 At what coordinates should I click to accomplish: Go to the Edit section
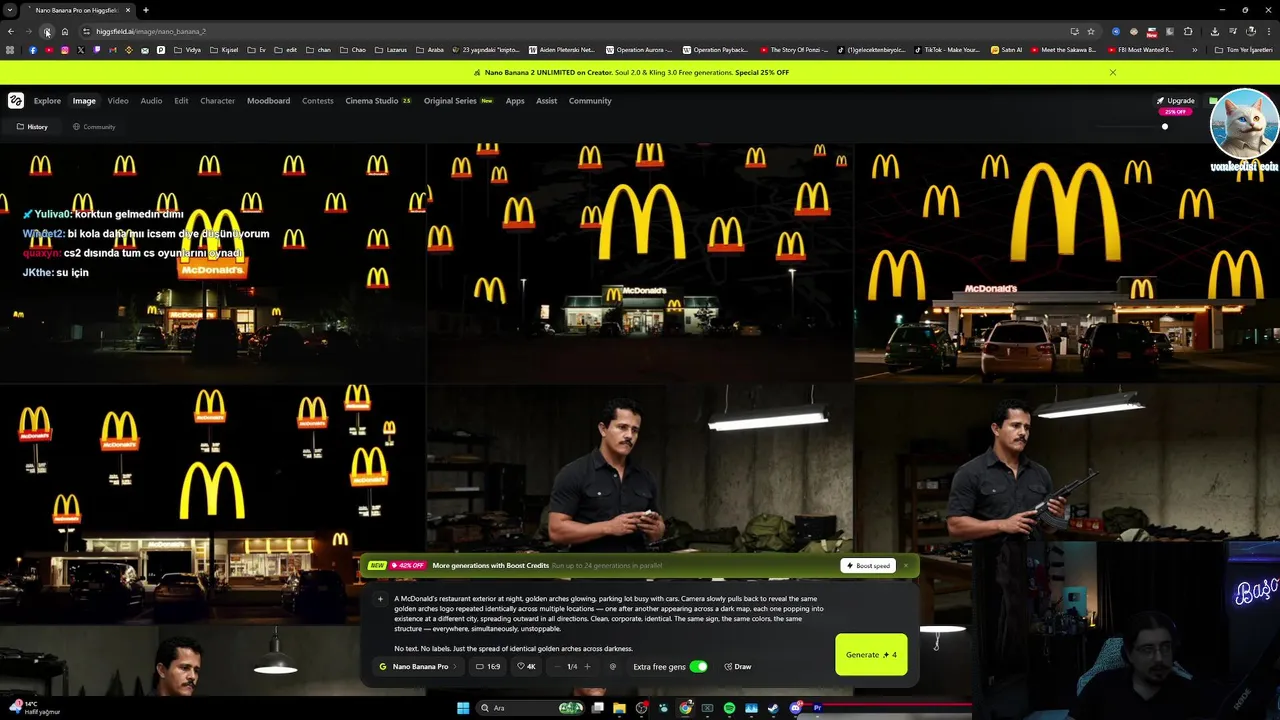(181, 101)
